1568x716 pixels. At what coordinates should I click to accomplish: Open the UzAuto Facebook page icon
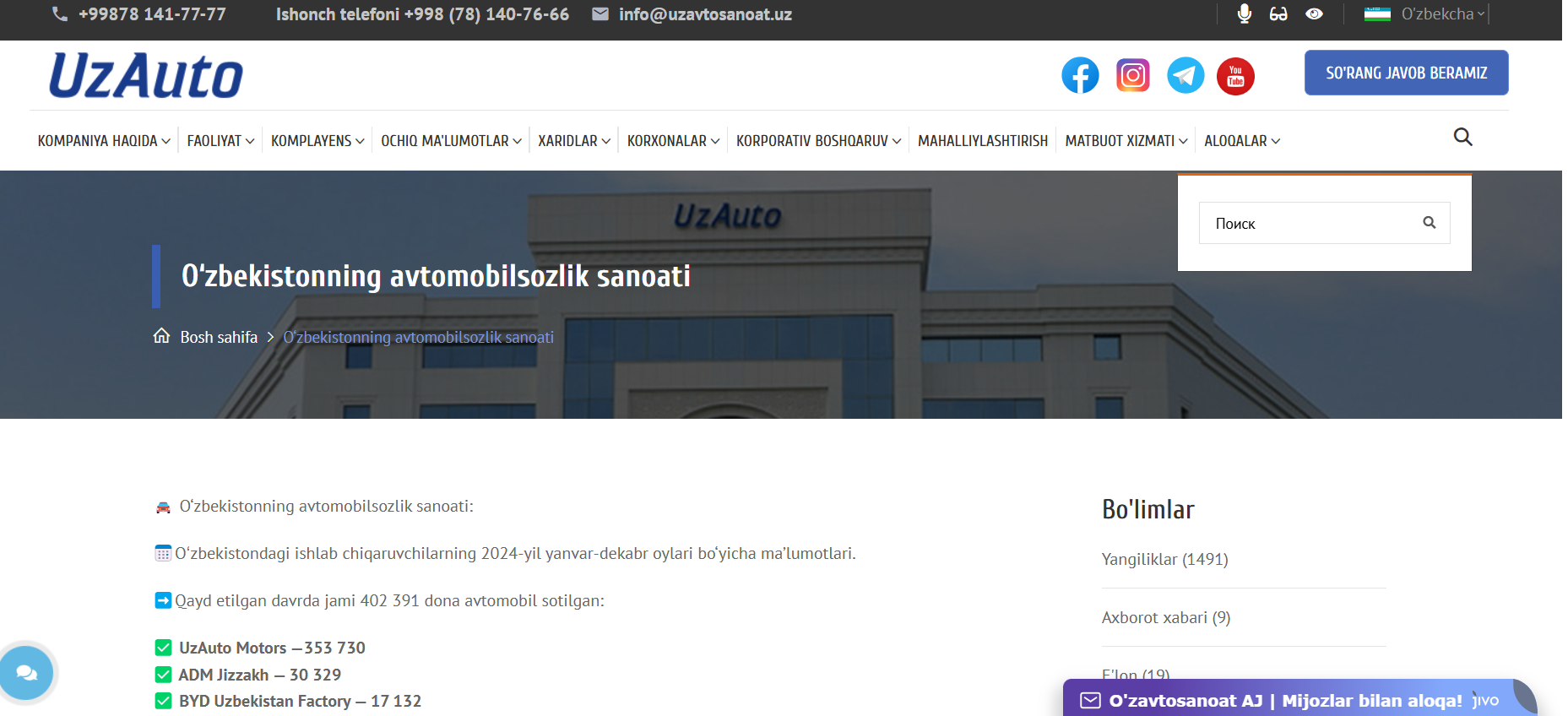tap(1080, 75)
